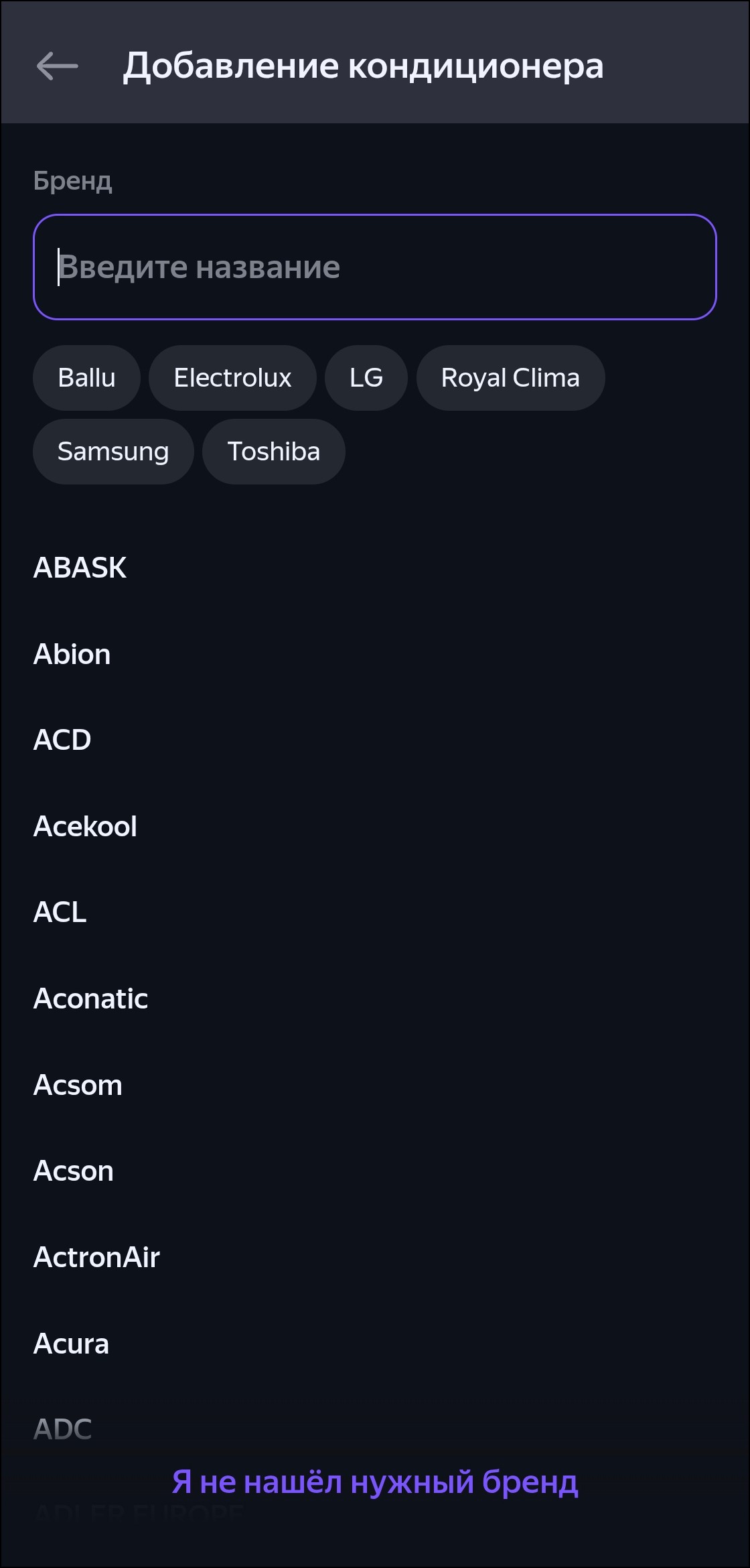Select the Ballu brand chip
Viewport: 750px width, 1568px height.
point(86,378)
